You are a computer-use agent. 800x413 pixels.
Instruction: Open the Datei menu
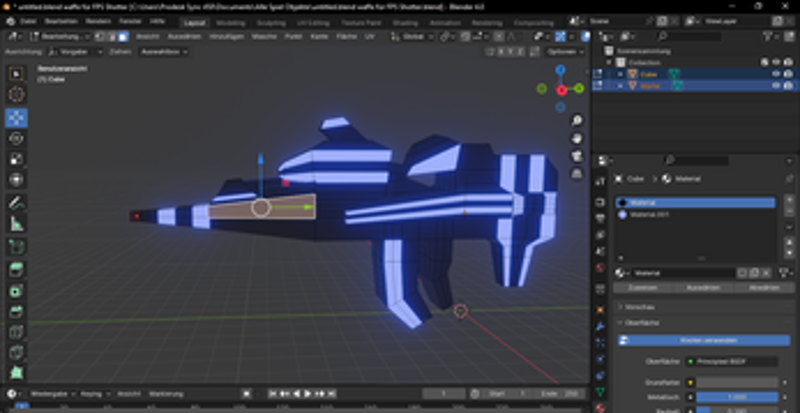pyautogui.click(x=28, y=22)
